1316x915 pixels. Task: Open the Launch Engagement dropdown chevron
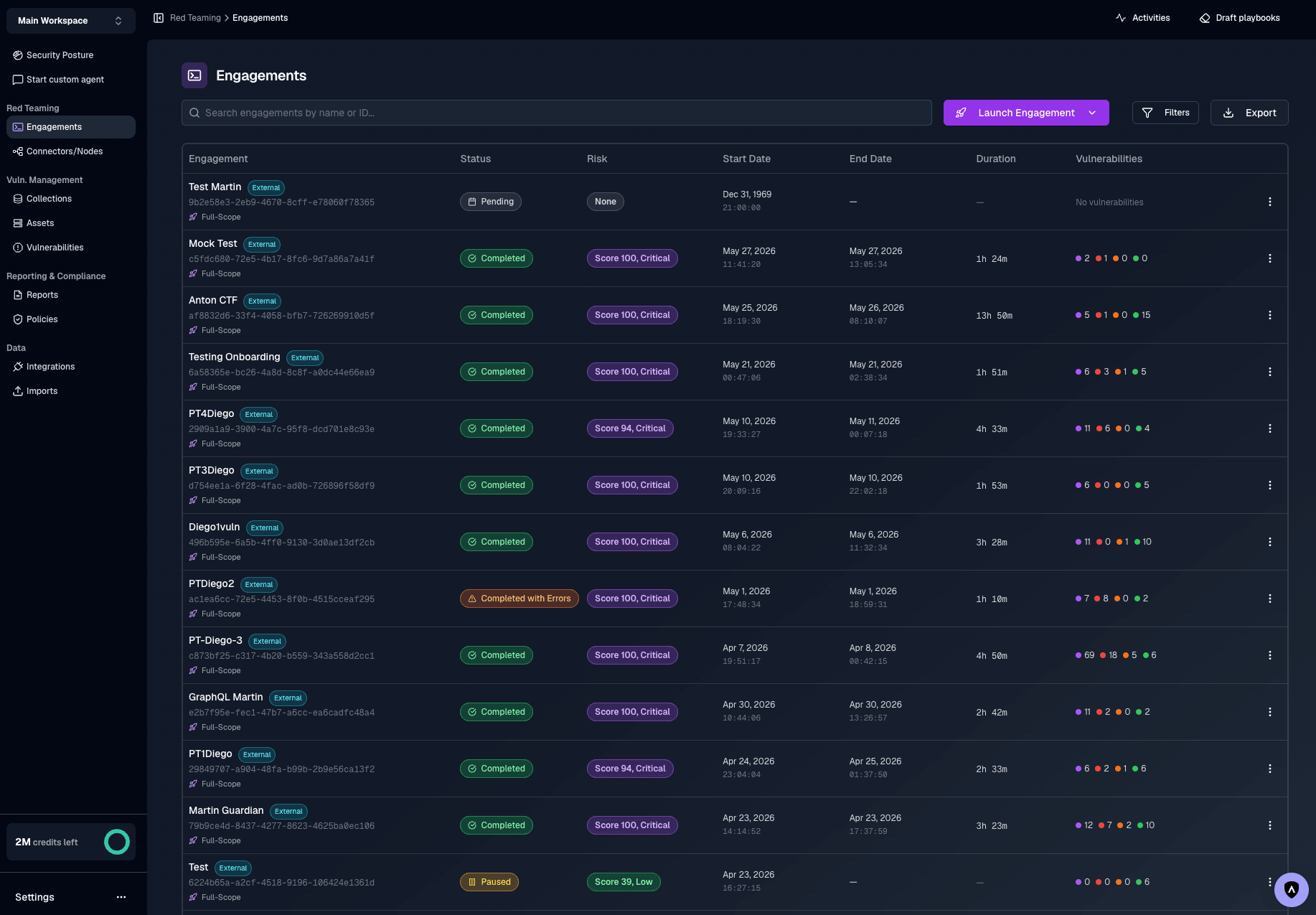(1092, 113)
